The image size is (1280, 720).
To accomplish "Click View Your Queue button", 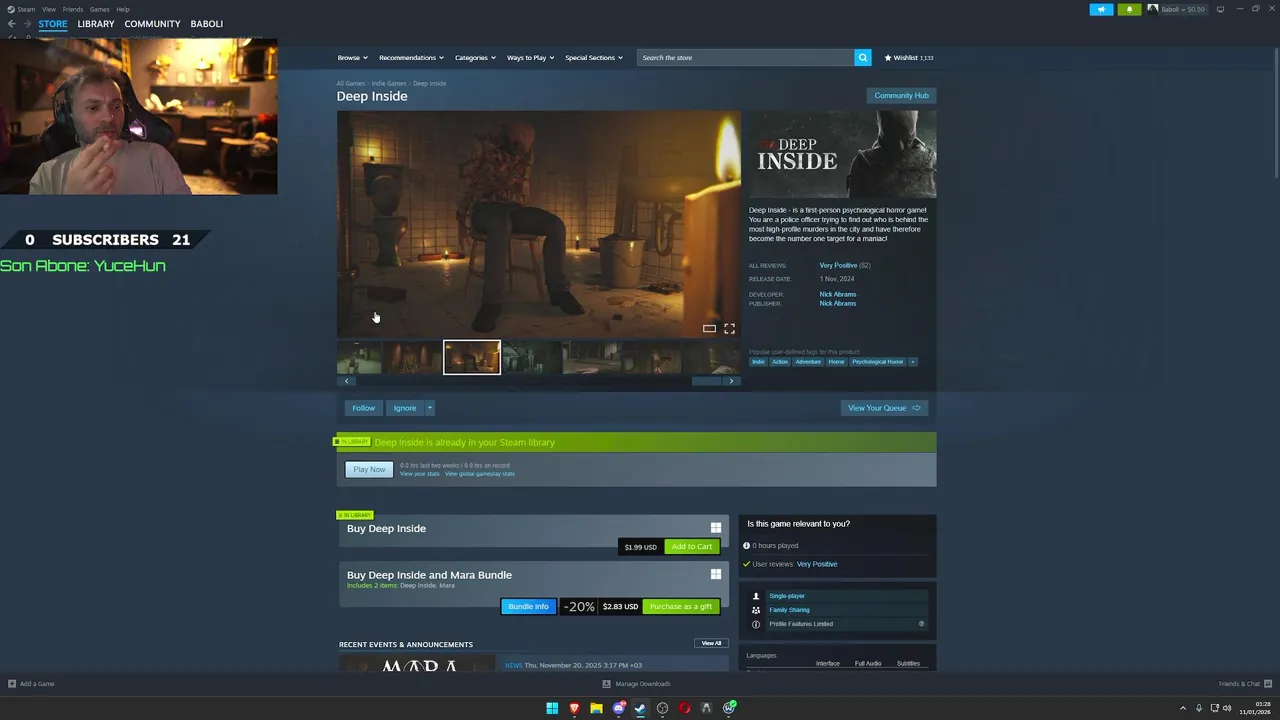I will (884, 408).
